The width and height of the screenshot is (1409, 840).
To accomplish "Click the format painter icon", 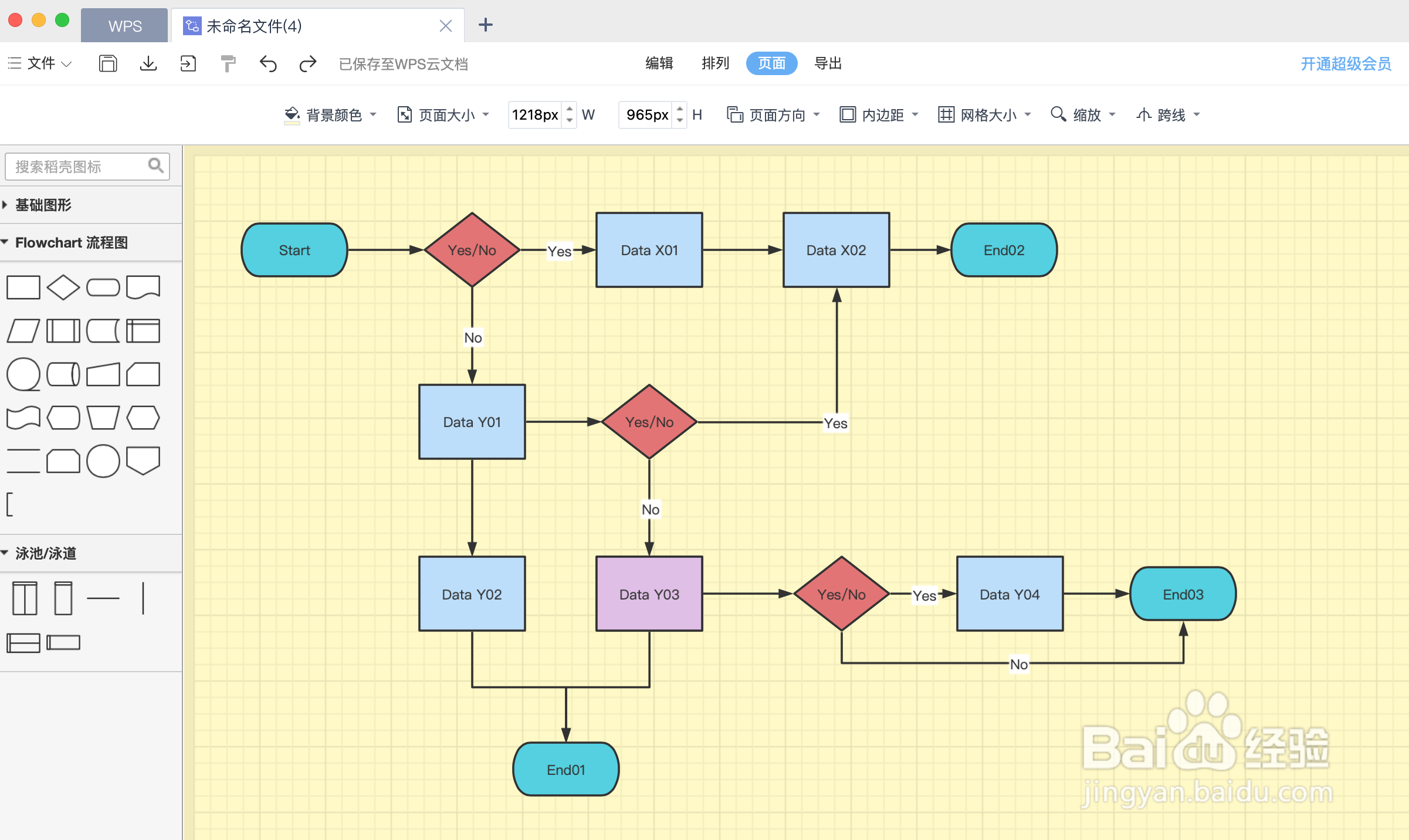I will pyautogui.click(x=228, y=63).
